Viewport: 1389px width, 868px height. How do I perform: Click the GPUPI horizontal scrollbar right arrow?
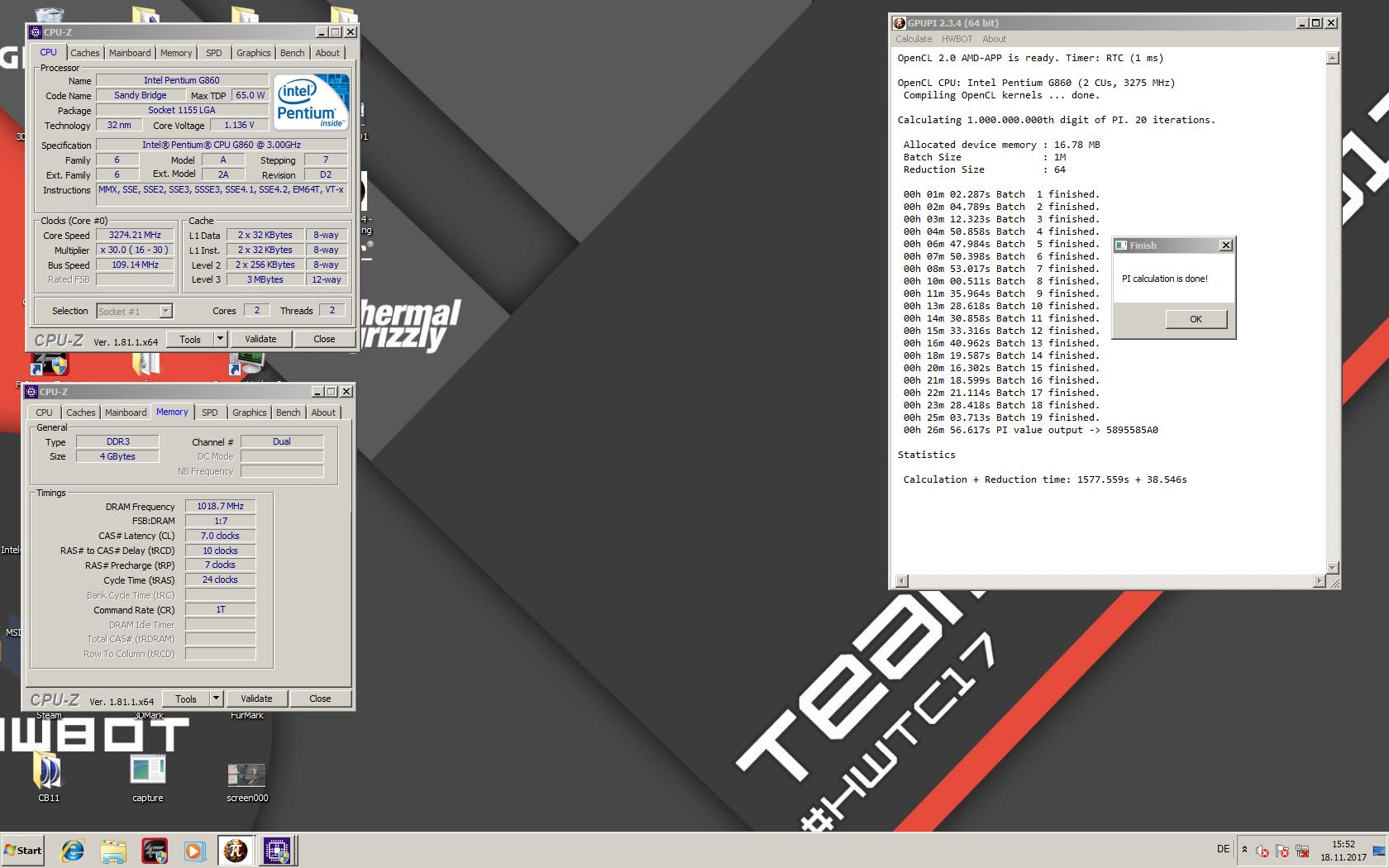1319,581
